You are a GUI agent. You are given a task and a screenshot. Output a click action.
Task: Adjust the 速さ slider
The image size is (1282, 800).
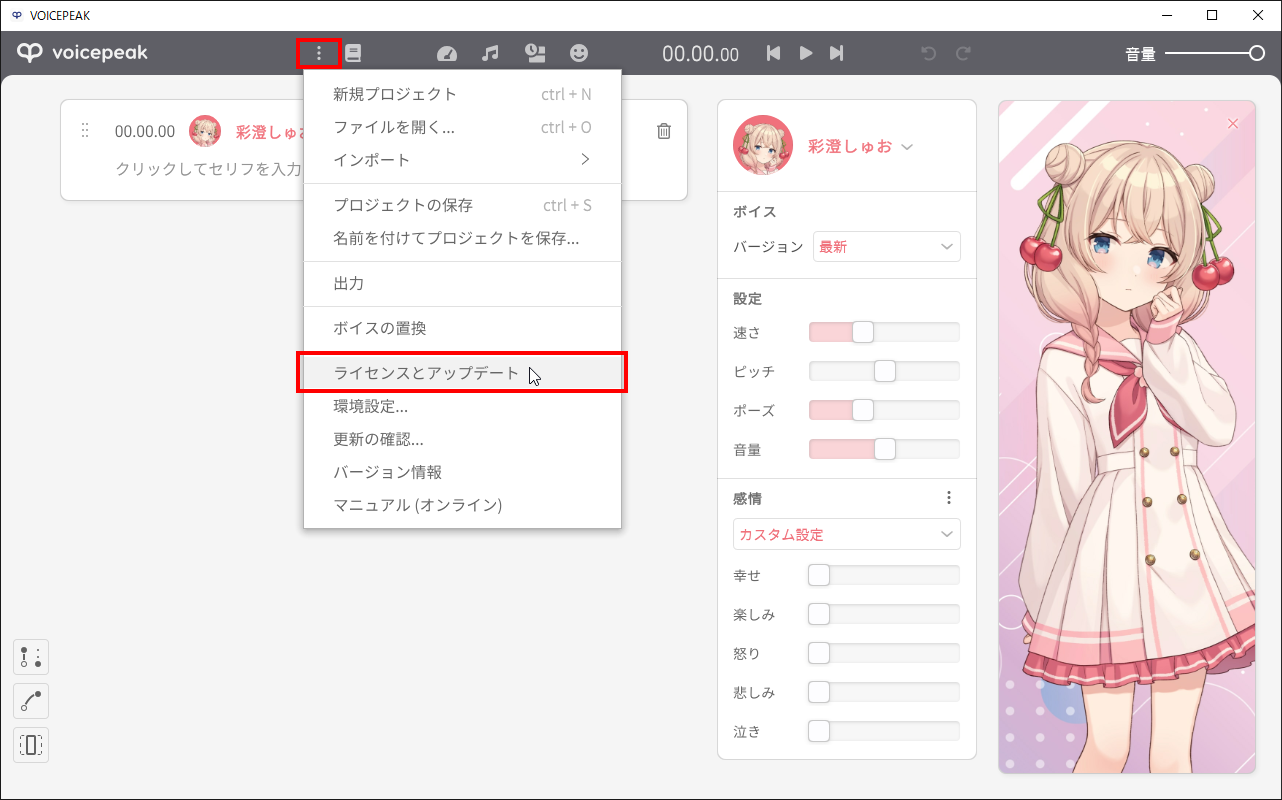tap(884, 332)
